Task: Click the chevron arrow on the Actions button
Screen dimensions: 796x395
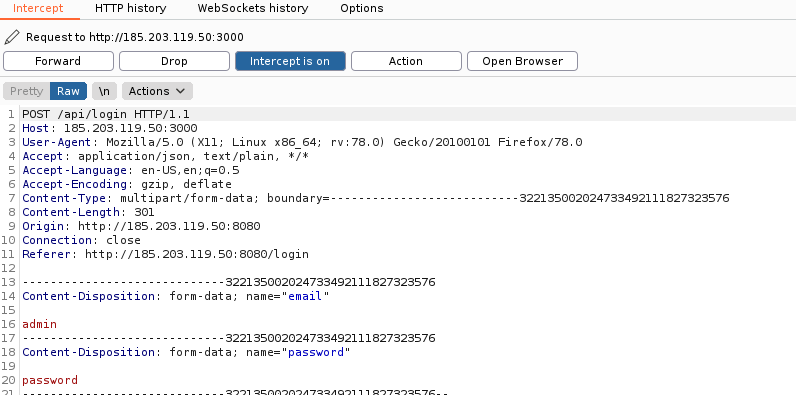Action: 180,91
